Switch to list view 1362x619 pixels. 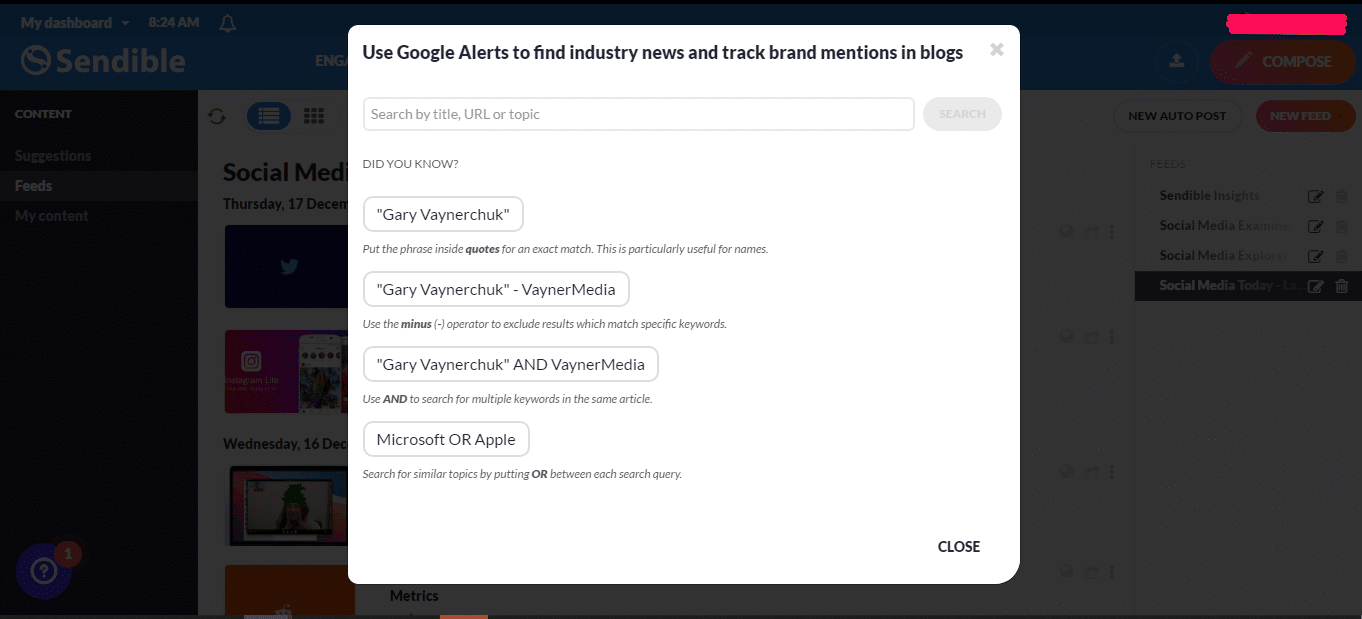269,116
